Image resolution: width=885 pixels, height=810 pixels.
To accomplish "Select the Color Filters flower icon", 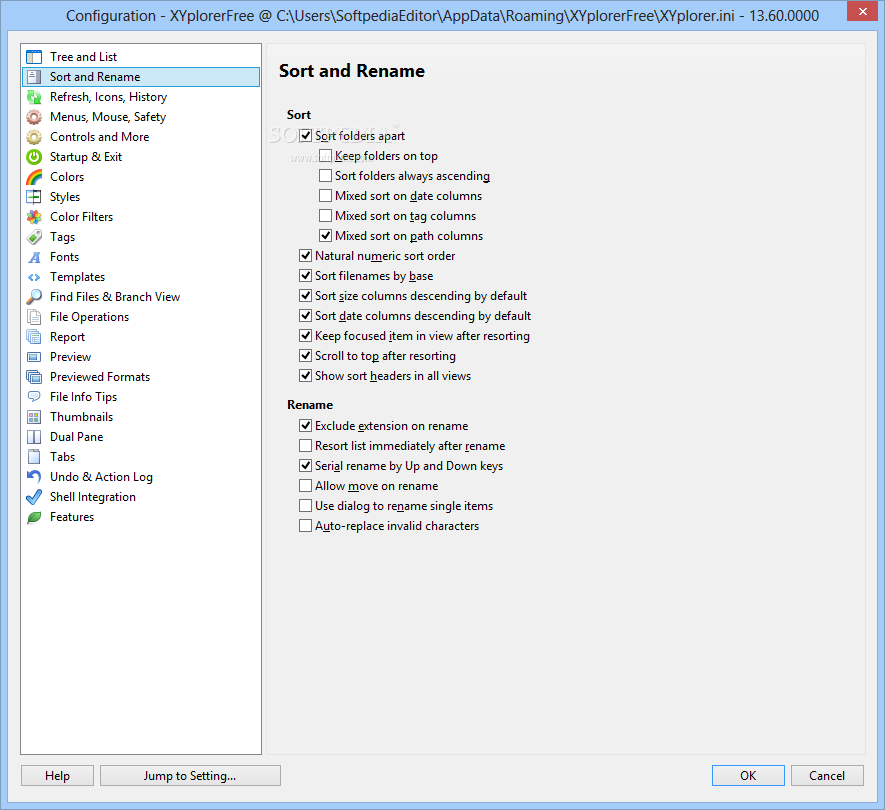I will point(34,217).
